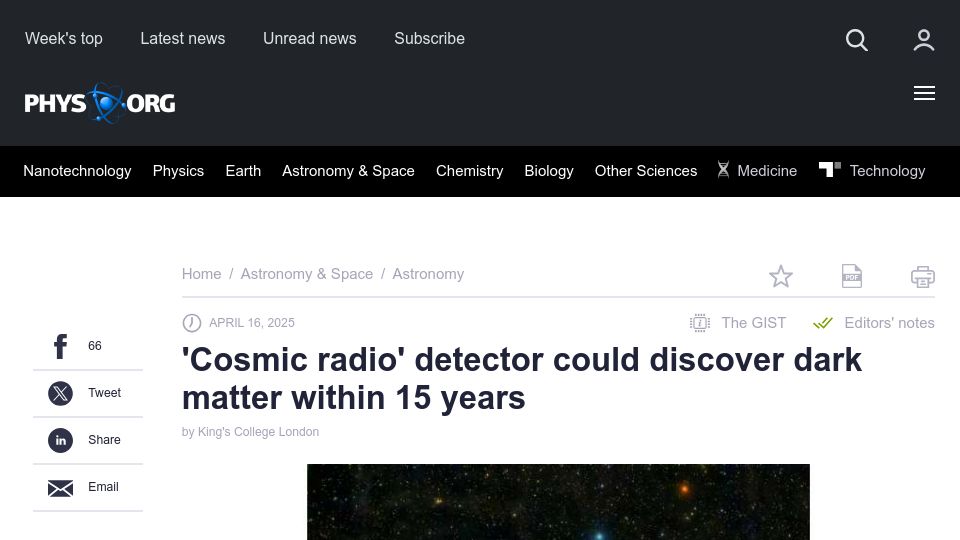
Task: Select Nanotechnology category
Action: (x=77, y=171)
